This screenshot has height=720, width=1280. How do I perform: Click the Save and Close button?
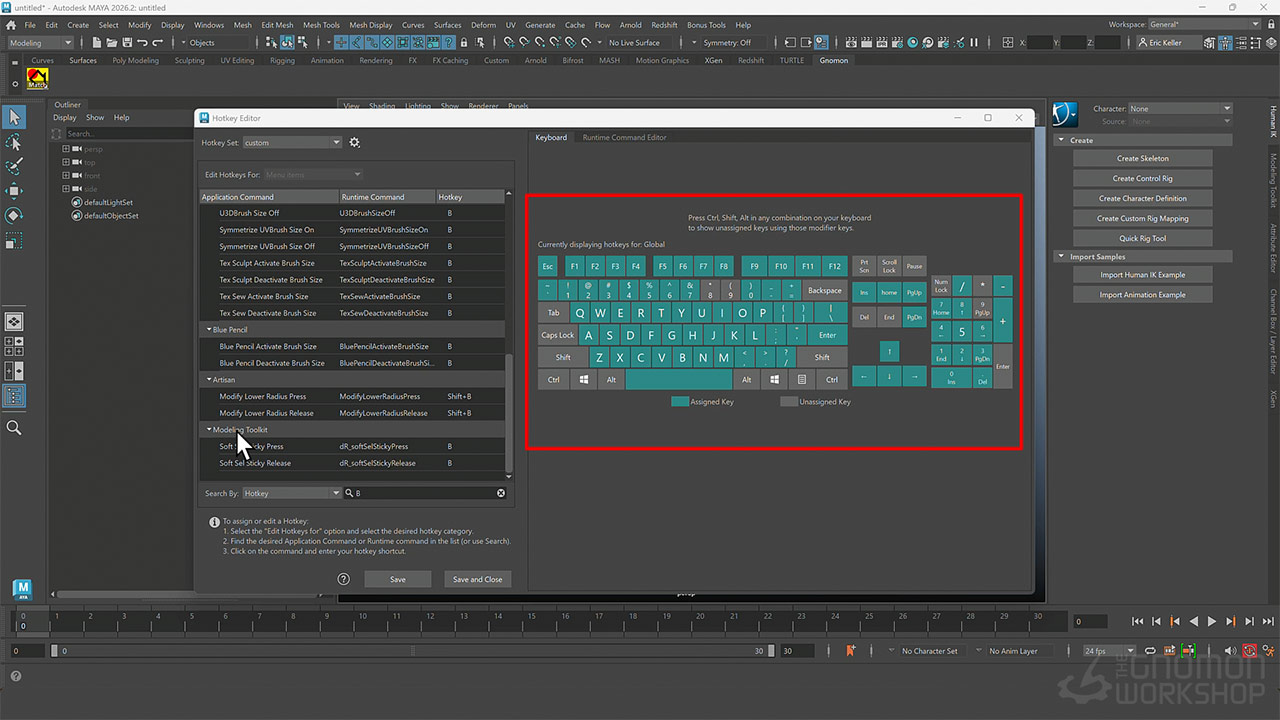pyautogui.click(x=477, y=579)
